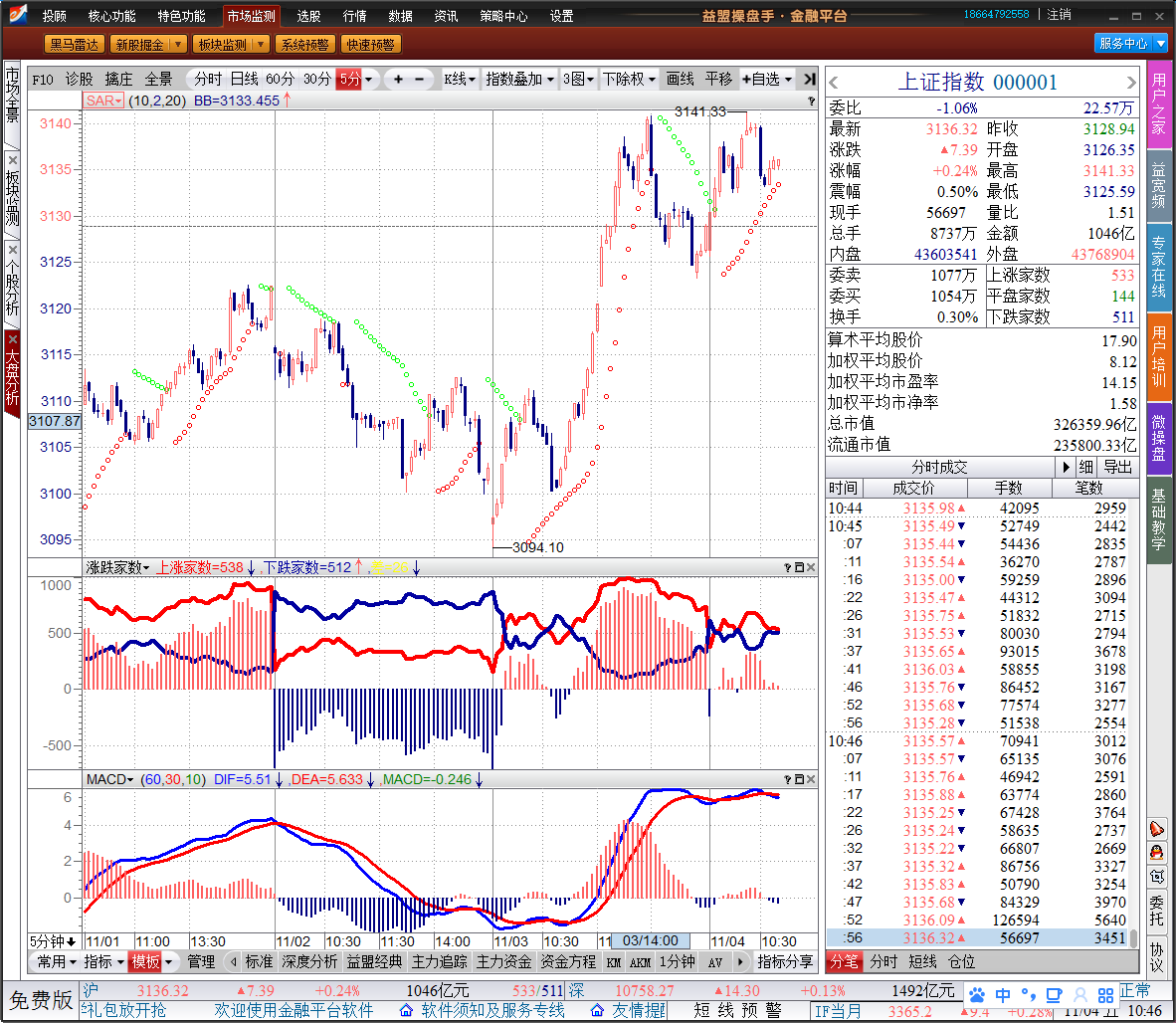Click the QQ penguin icon in right sidebar
The height and width of the screenshot is (1023, 1176).
1157,853
